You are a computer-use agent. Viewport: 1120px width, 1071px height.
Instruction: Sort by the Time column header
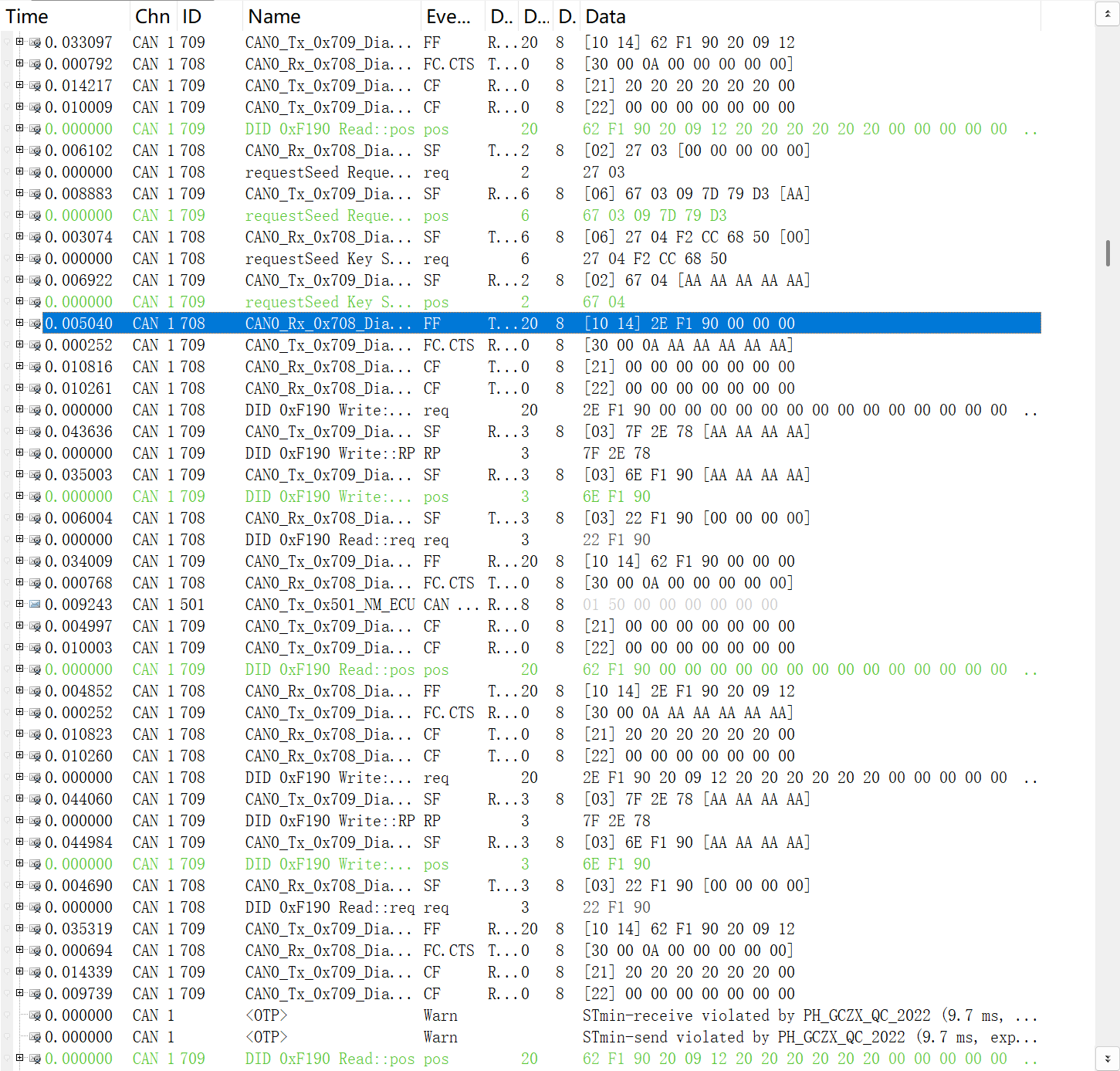pos(27,16)
